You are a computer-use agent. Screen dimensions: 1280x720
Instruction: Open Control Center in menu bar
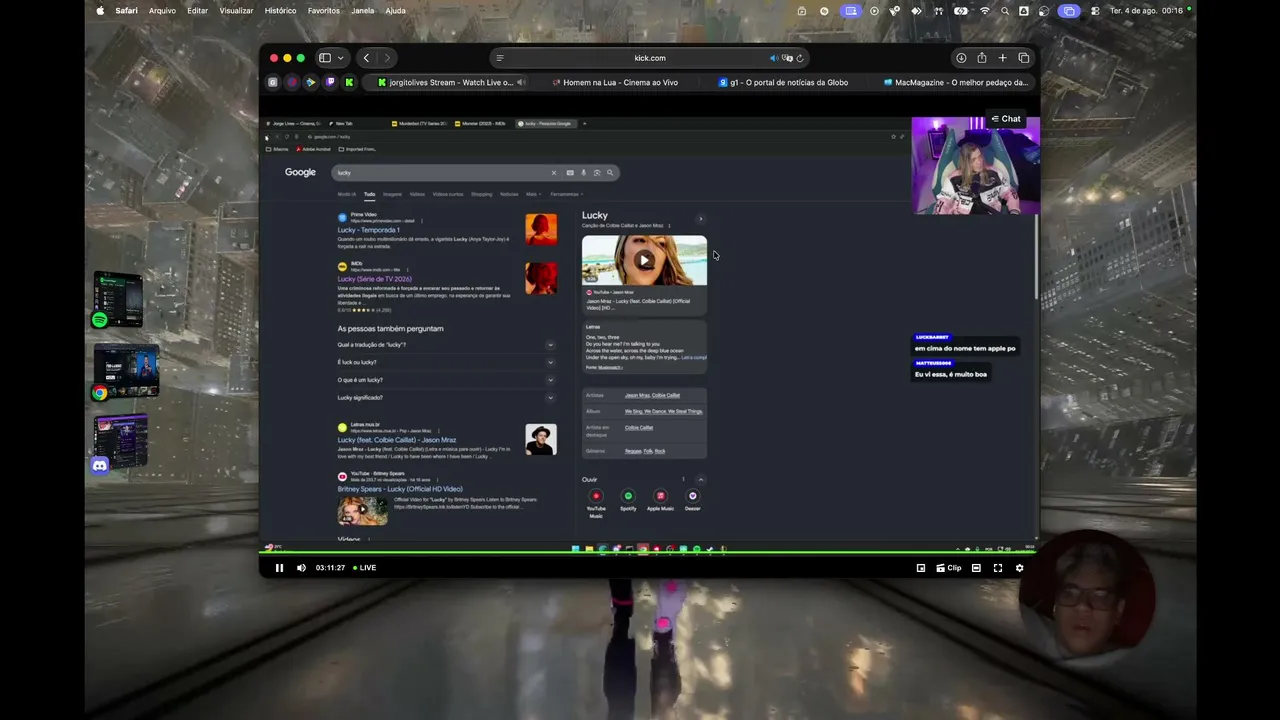1096,11
